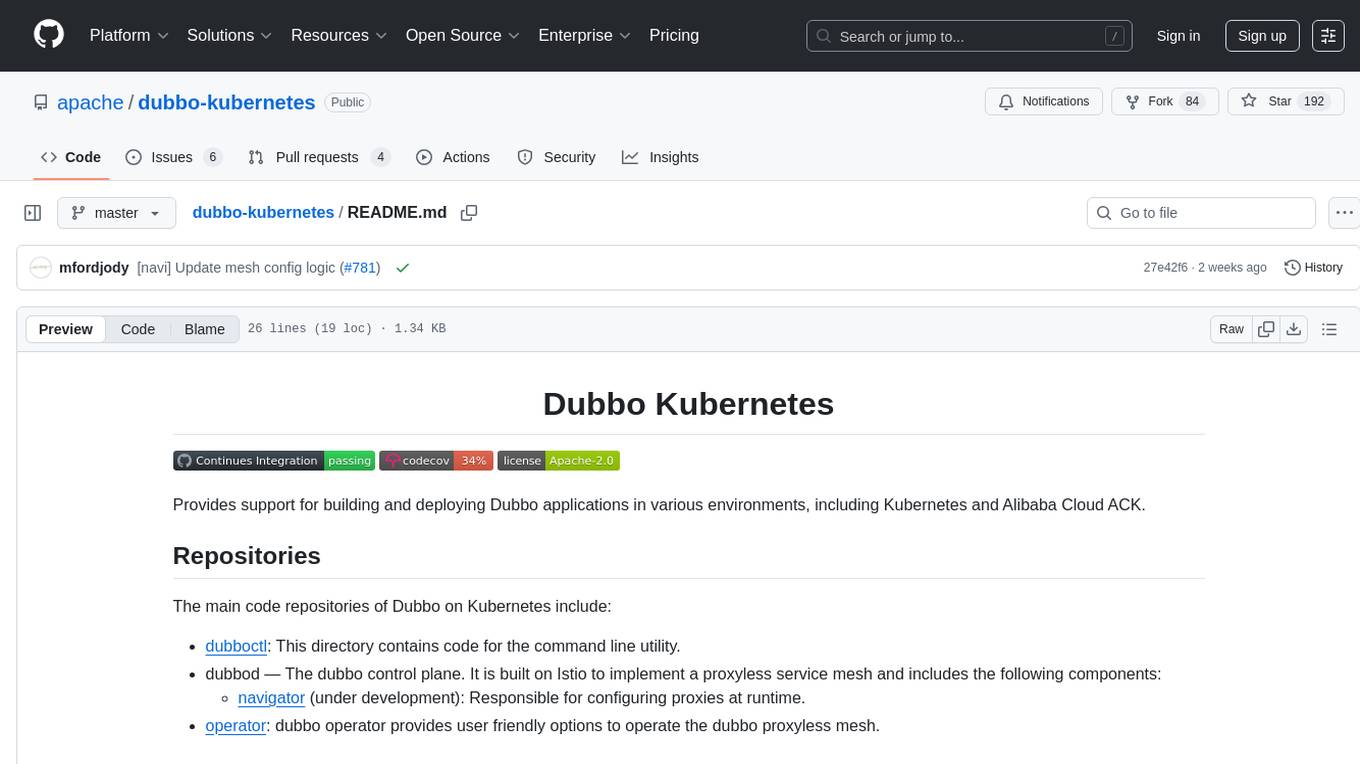
Task: Open the apache organization link
Action: click(90, 102)
